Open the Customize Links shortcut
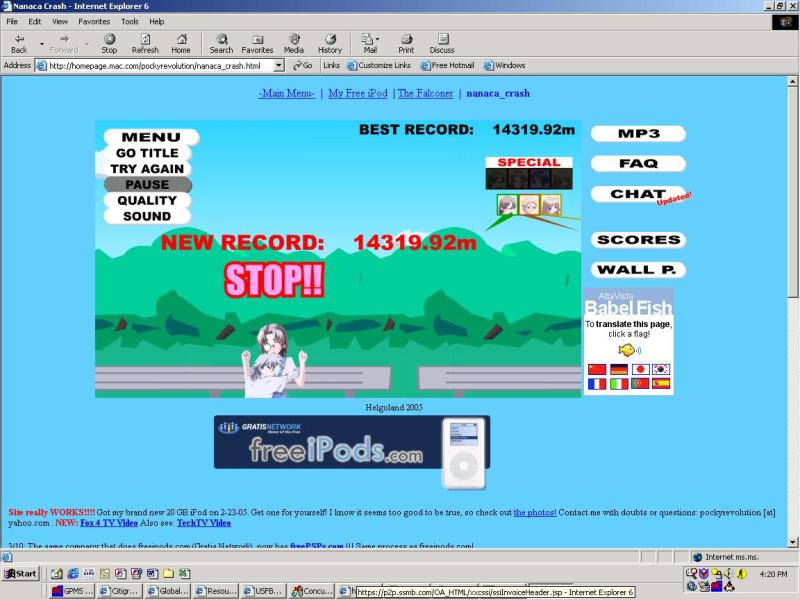The image size is (800, 600). (379, 65)
